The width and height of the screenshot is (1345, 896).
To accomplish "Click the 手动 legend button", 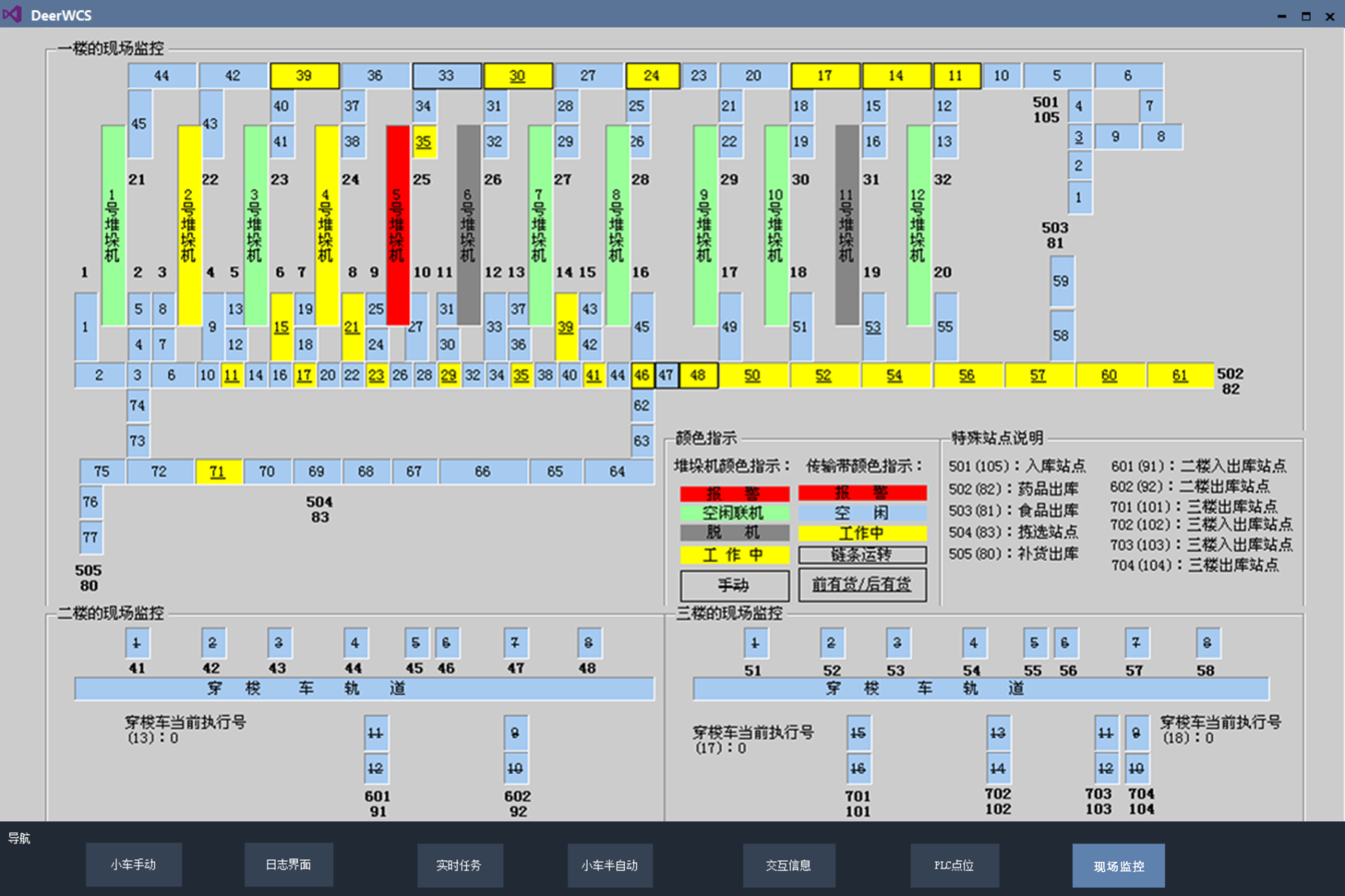I will coord(734,584).
